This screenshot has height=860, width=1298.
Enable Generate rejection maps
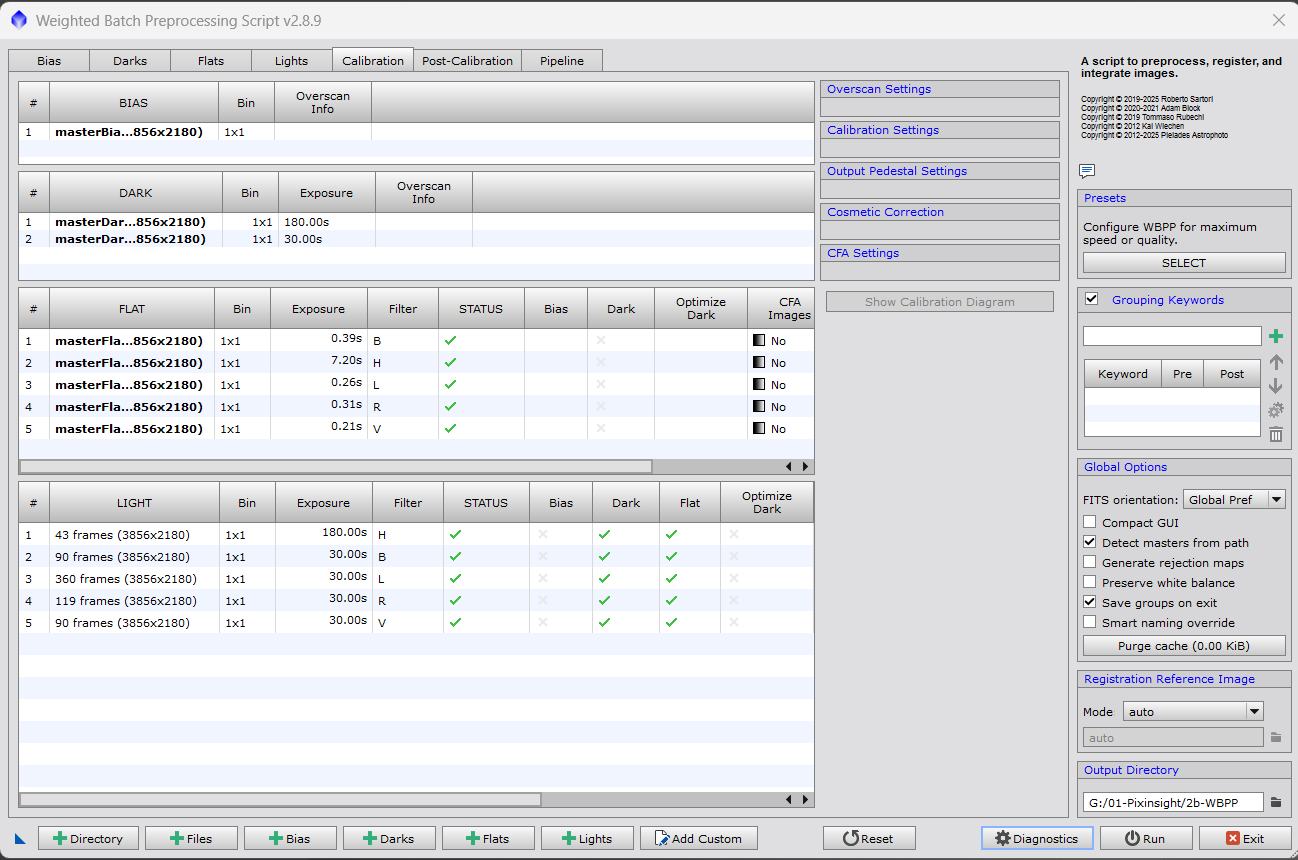pyautogui.click(x=1090, y=562)
